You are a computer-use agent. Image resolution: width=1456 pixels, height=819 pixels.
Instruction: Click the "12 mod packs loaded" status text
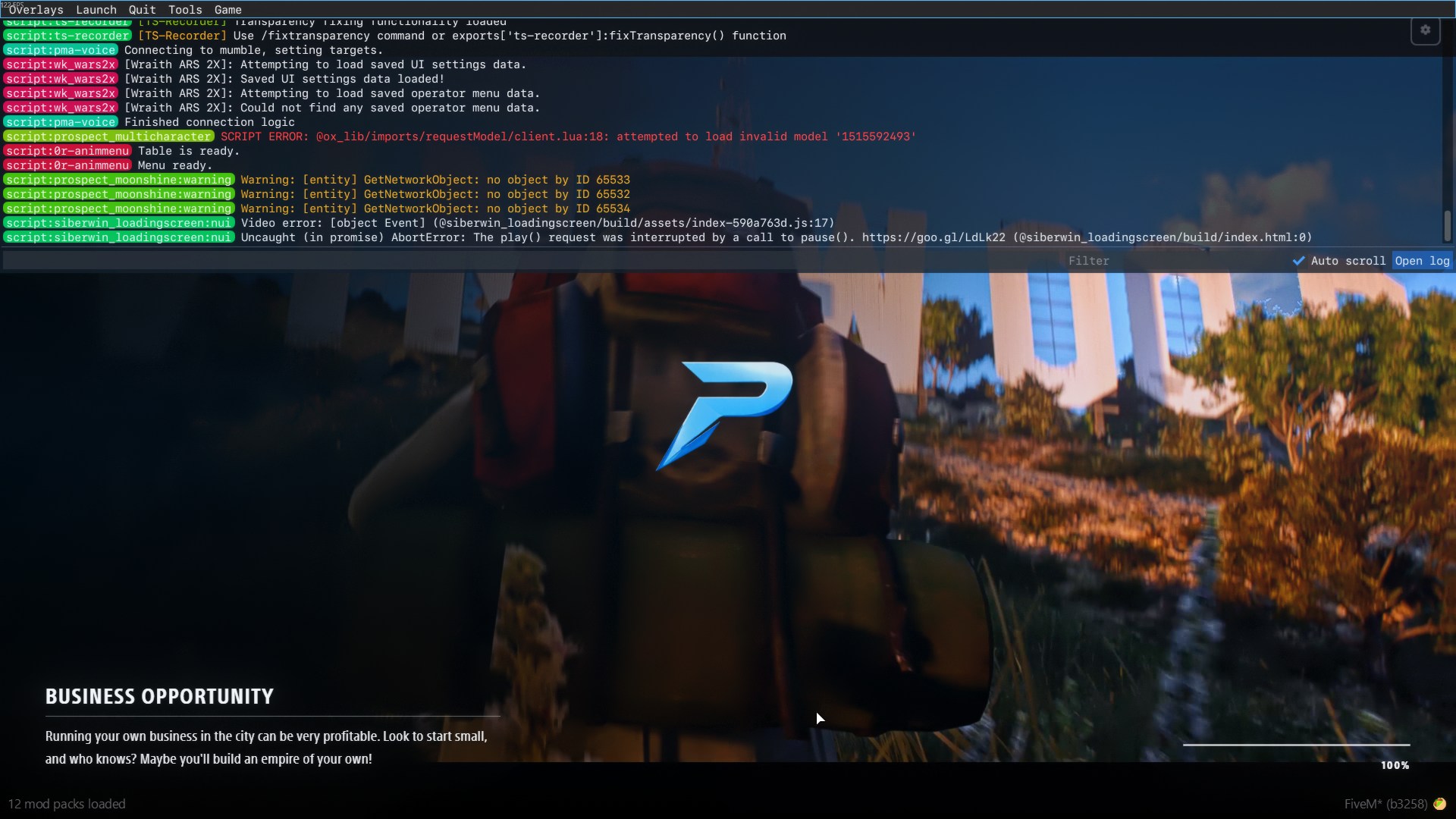tap(67, 804)
